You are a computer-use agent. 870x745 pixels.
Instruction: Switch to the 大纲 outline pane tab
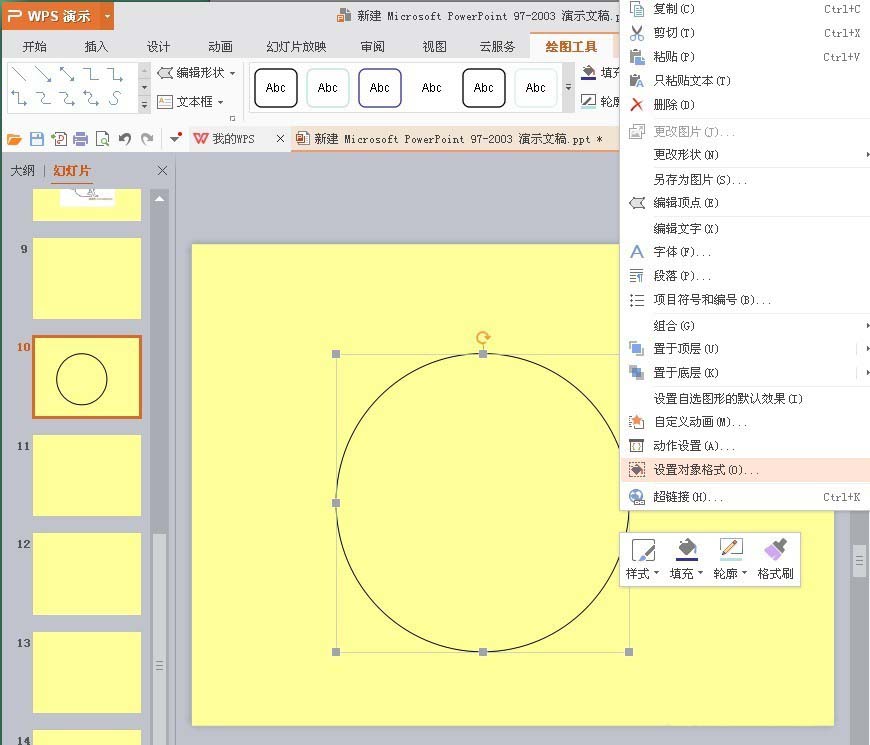(x=23, y=170)
